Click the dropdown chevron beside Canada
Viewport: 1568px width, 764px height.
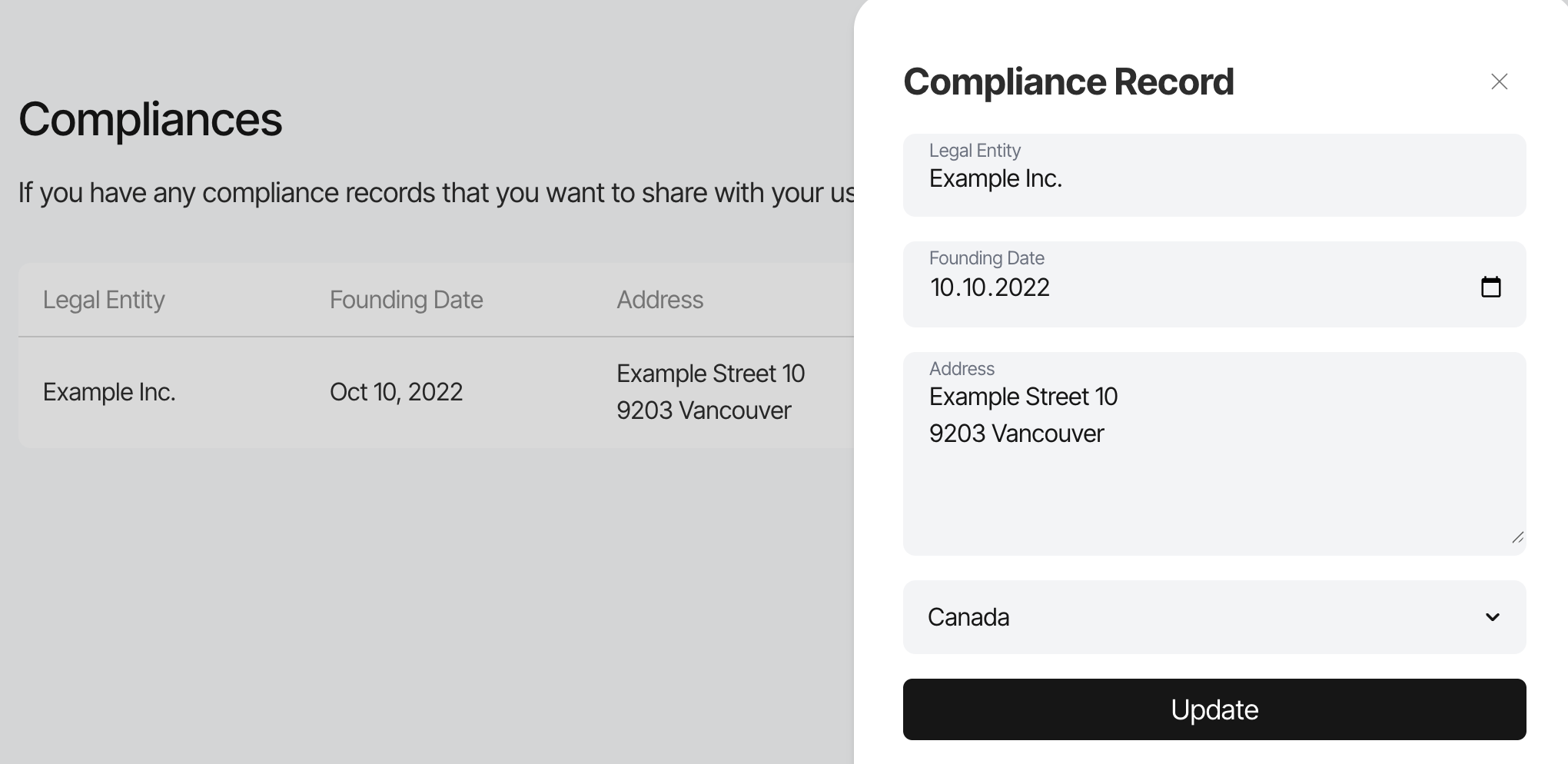click(x=1493, y=617)
